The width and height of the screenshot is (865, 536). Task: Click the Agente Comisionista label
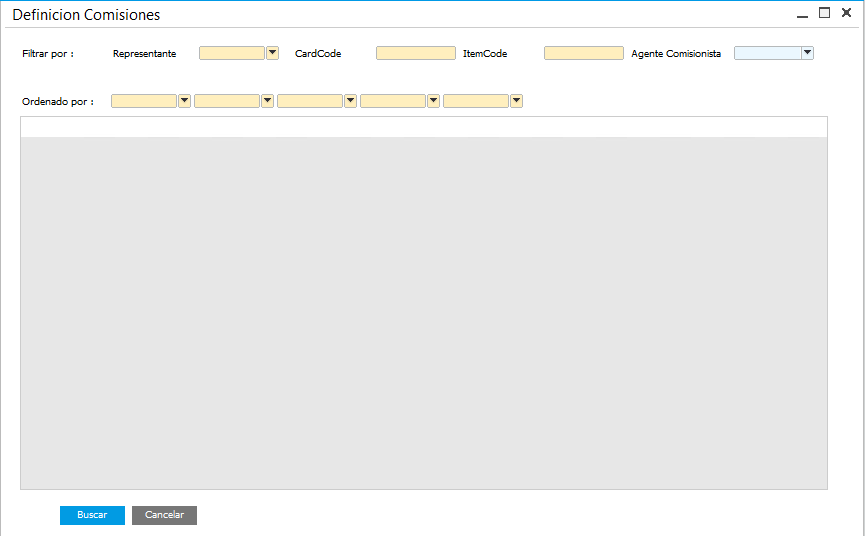click(x=676, y=53)
